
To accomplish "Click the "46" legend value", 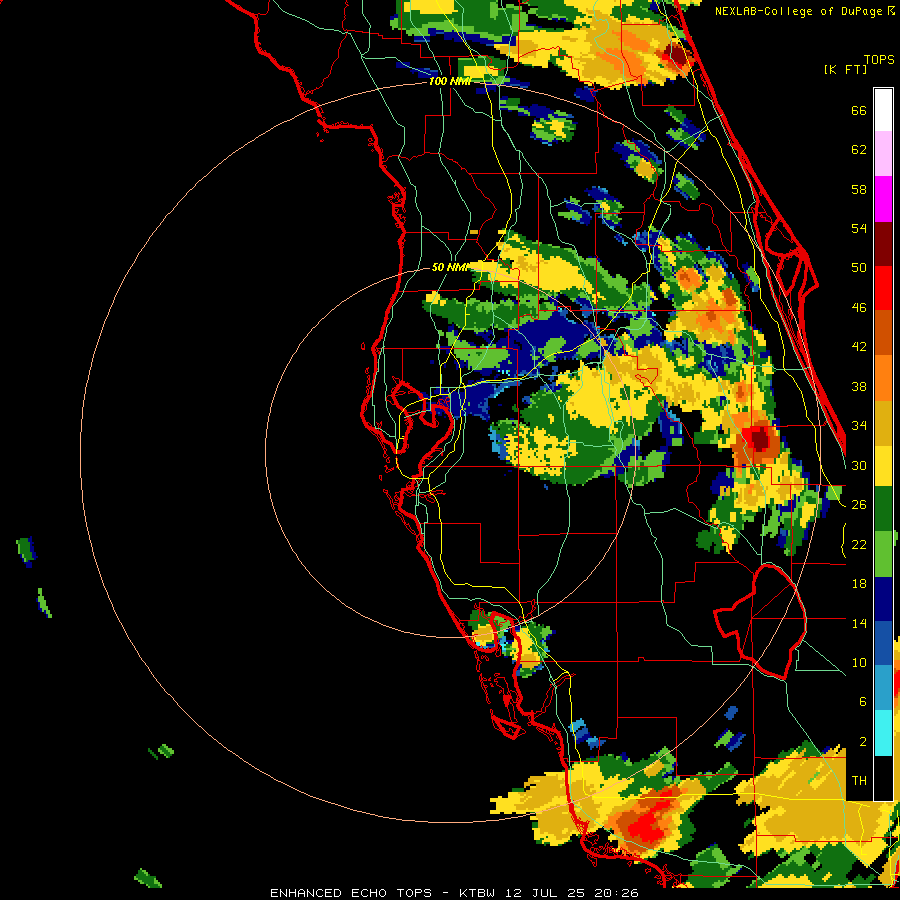I will [x=859, y=308].
